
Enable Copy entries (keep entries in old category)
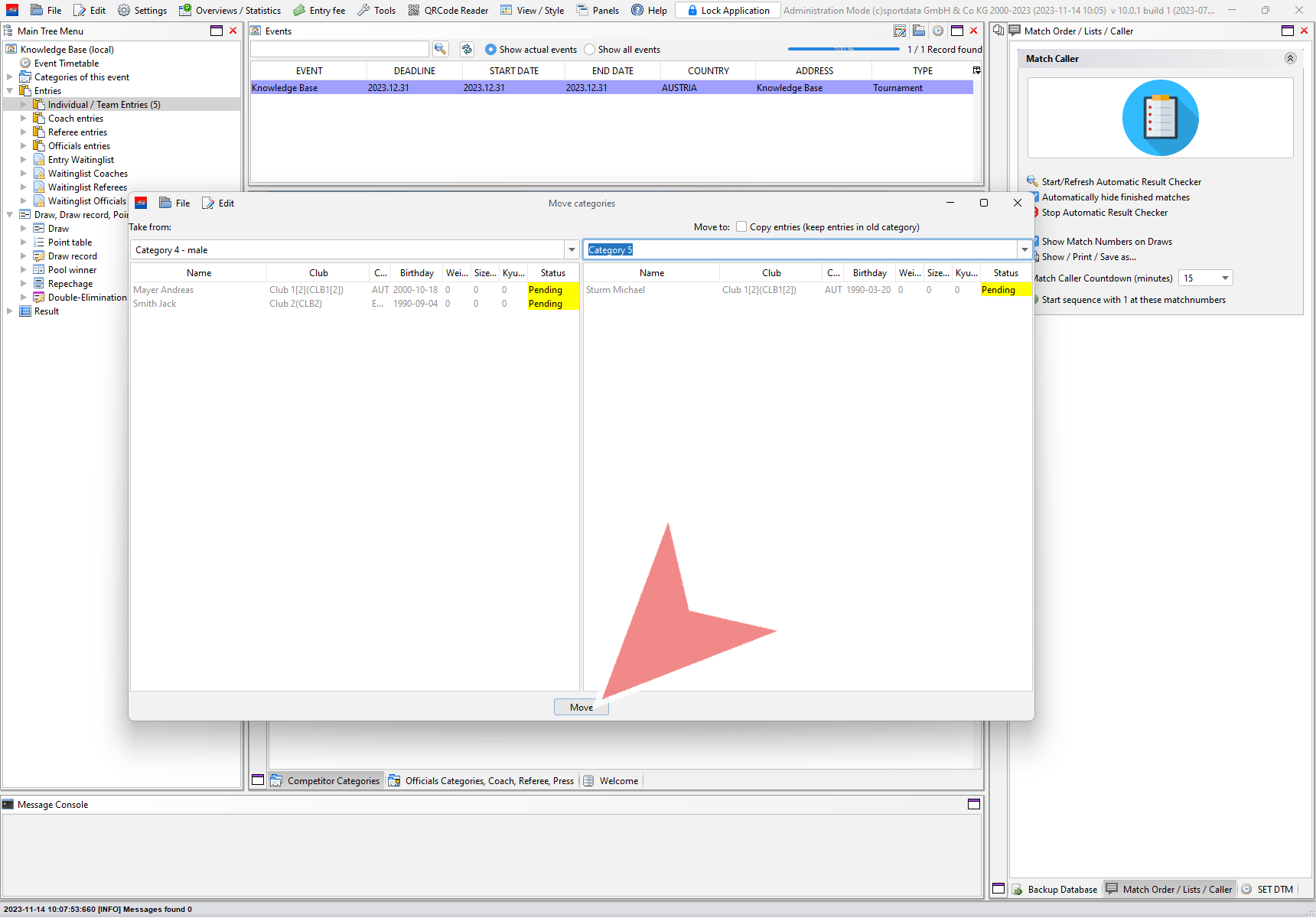click(x=741, y=226)
